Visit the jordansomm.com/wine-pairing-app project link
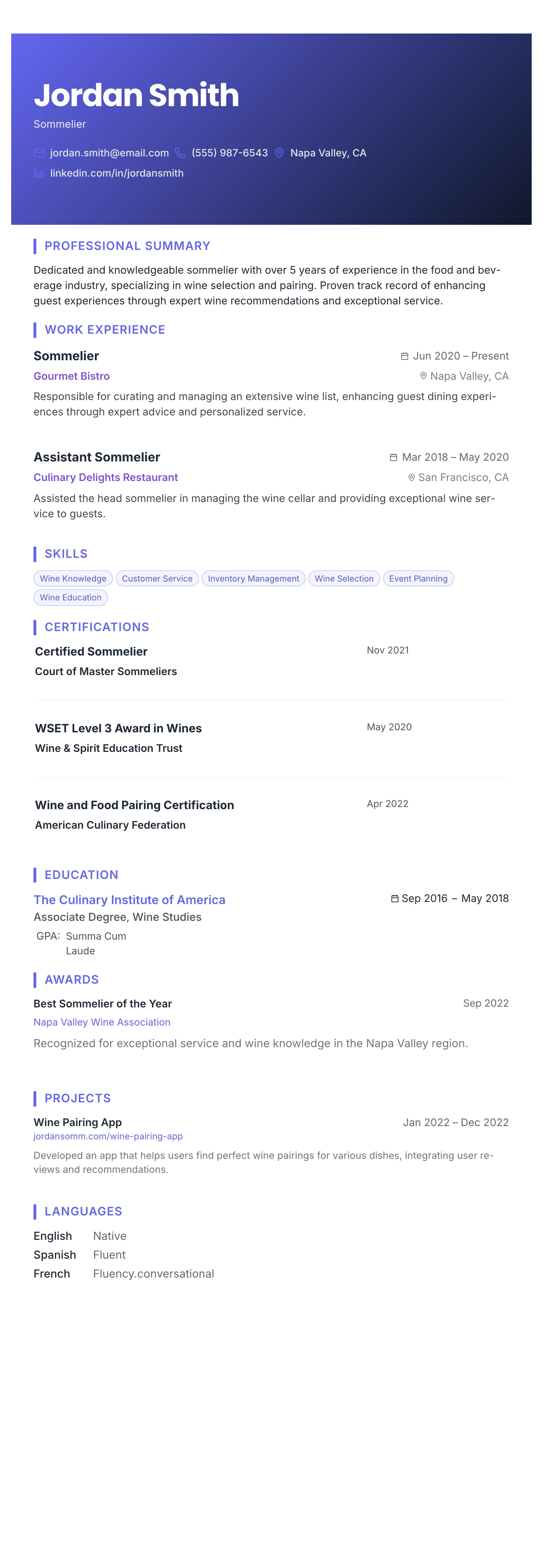The height and width of the screenshot is (1568, 554). click(108, 1137)
